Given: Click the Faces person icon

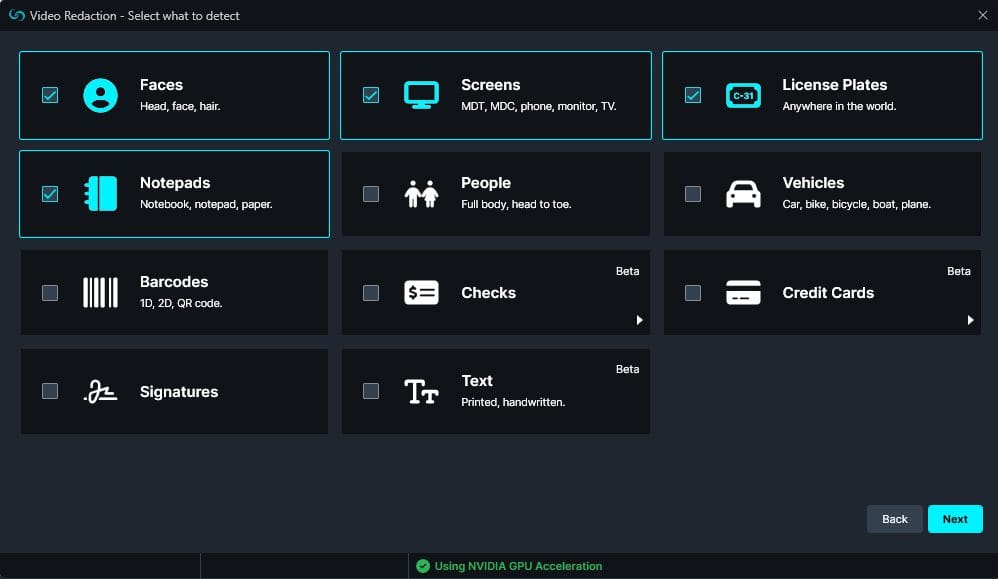Looking at the screenshot, I should click(101, 95).
